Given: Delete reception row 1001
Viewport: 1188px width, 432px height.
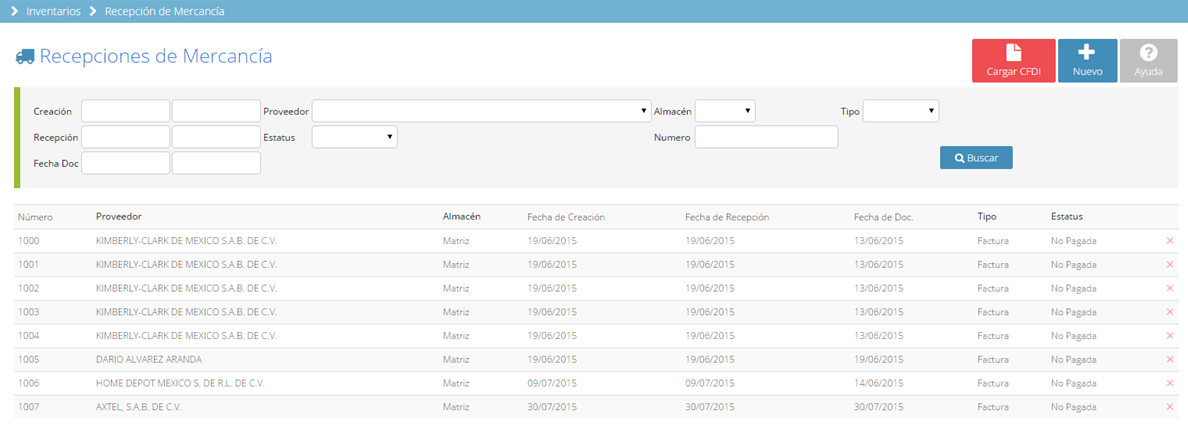Looking at the screenshot, I should [1170, 265].
